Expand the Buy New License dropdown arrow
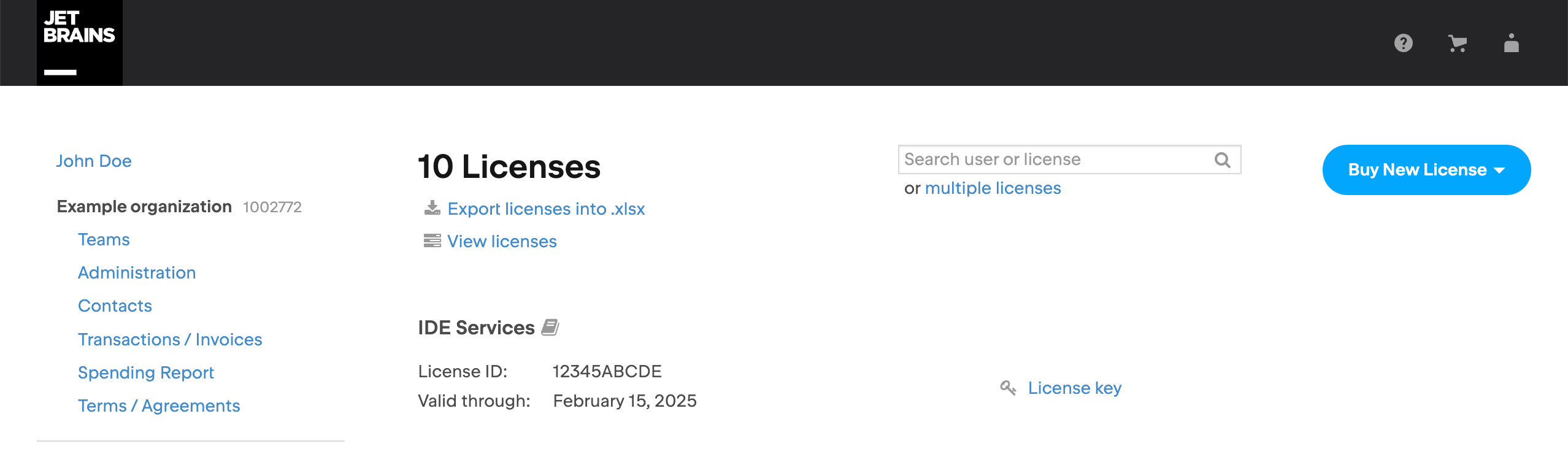1568x465 pixels. coord(1499,170)
